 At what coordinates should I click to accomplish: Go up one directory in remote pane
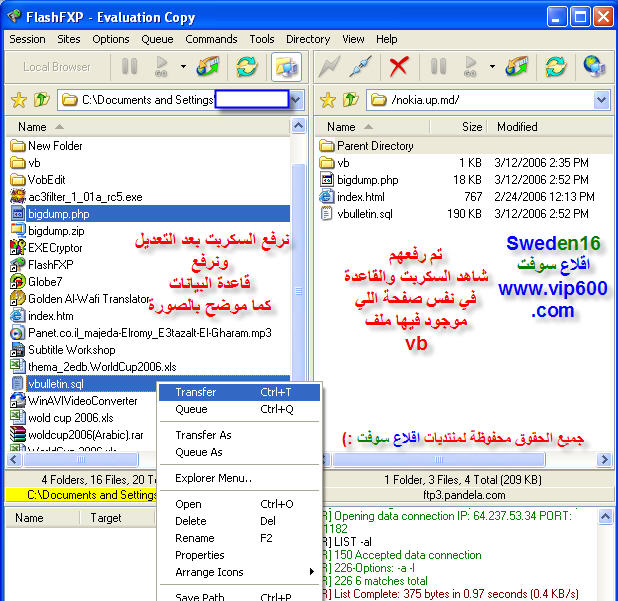click(x=350, y=100)
